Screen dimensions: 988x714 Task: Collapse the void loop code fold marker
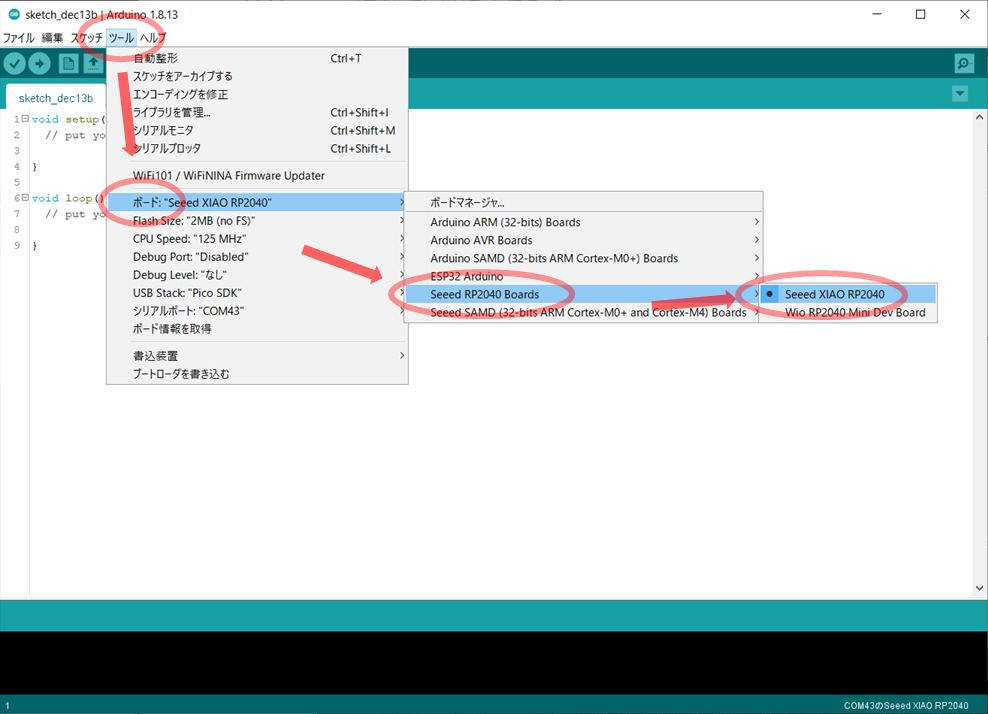(x=25, y=198)
